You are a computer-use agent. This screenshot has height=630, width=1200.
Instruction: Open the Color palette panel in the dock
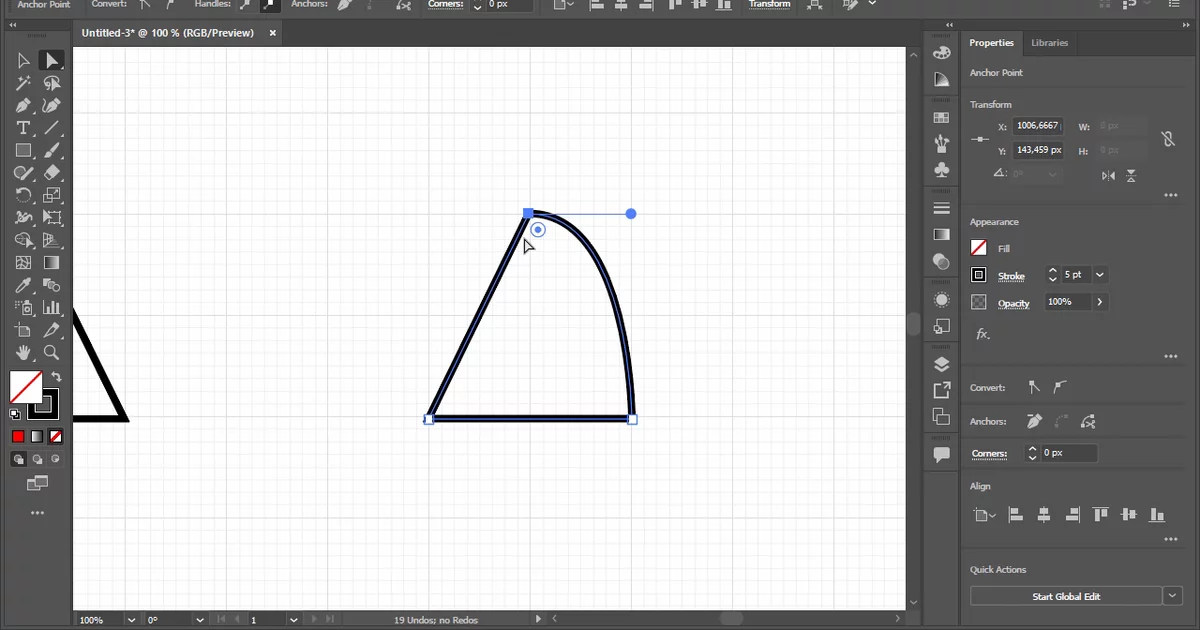(x=941, y=52)
